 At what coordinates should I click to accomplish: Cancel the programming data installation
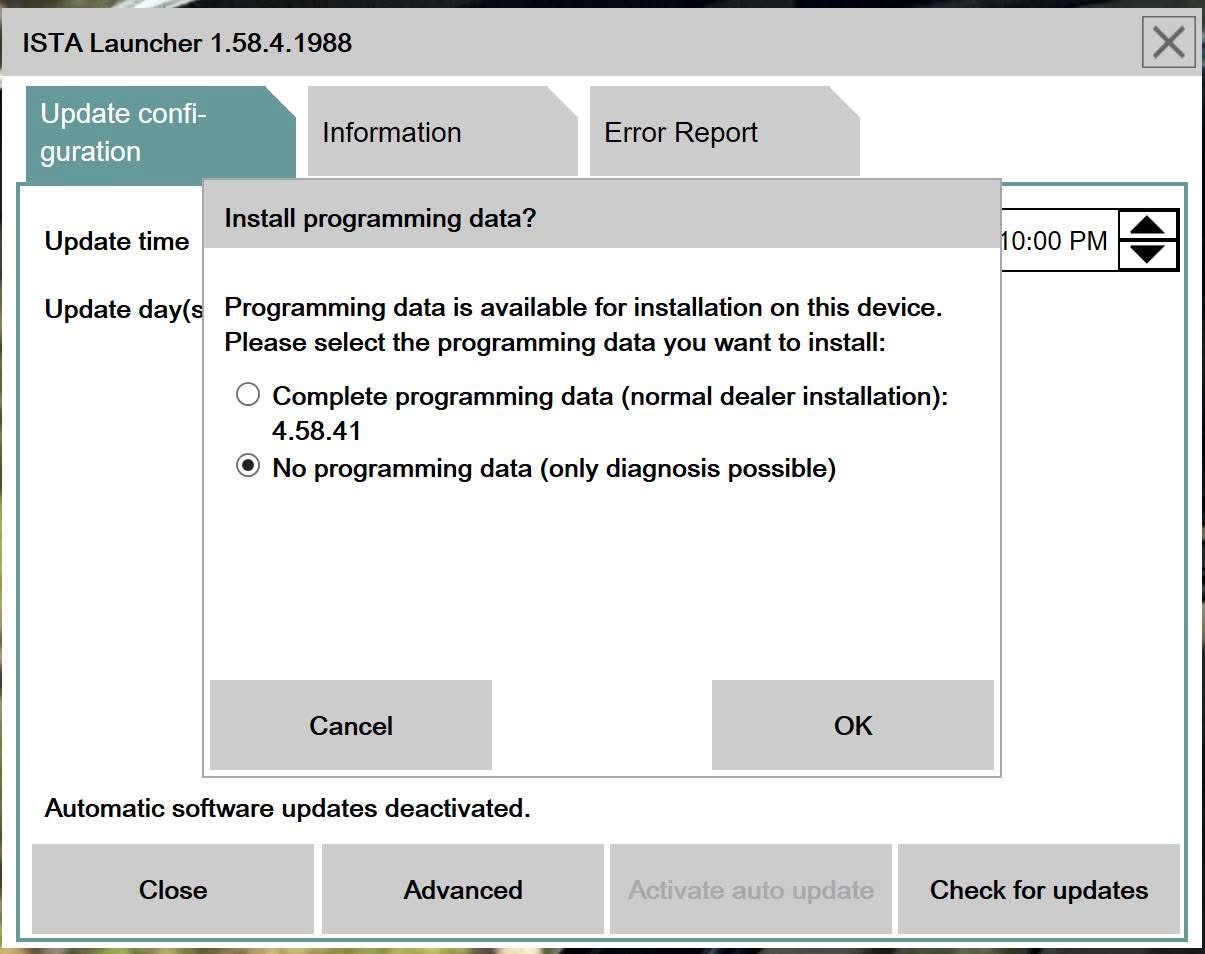[350, 725]
